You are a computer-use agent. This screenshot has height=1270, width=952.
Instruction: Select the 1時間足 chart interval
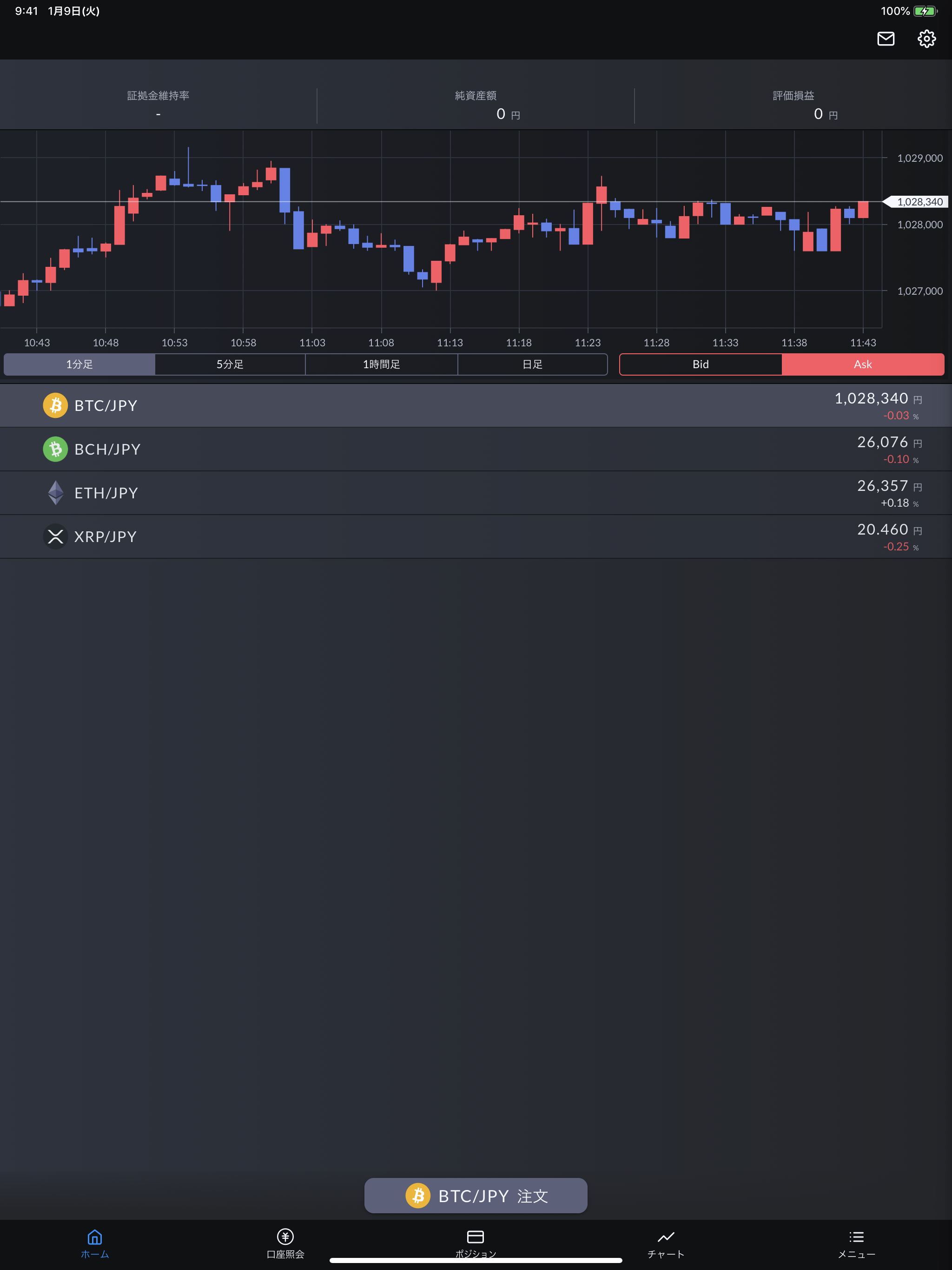[x=381, y=364]
